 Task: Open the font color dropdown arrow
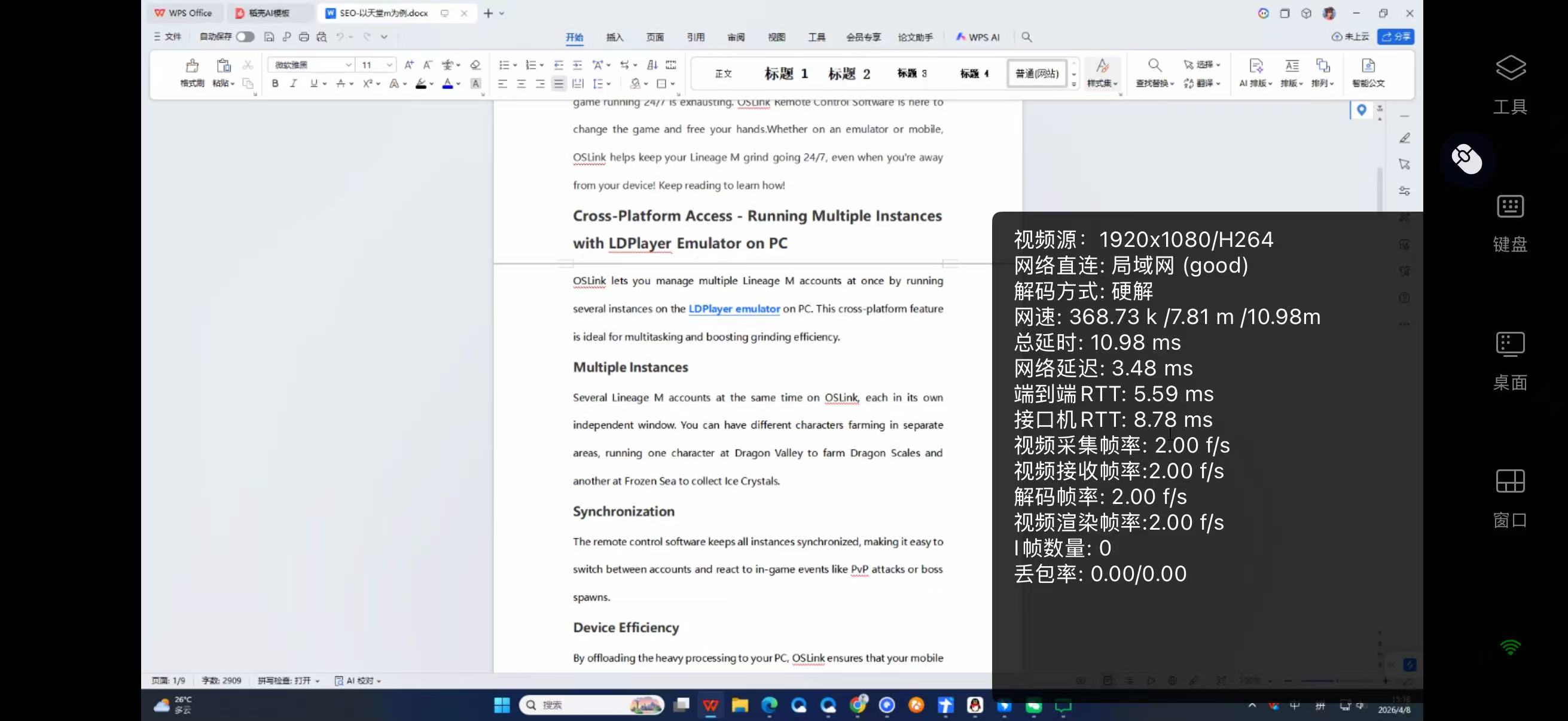[x=458, y=84]
